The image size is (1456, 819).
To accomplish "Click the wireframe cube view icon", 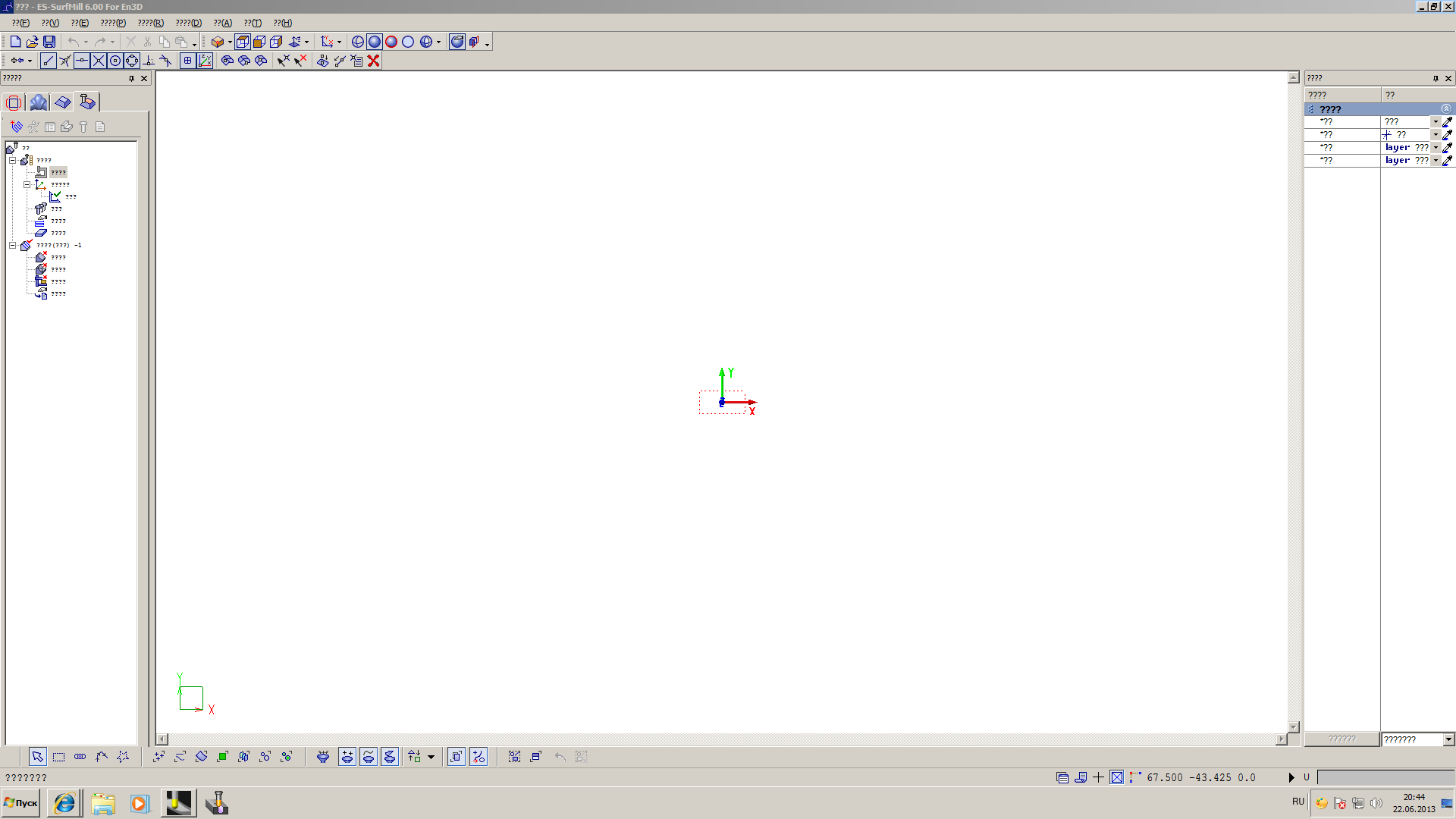I will [x=243, y=42].
